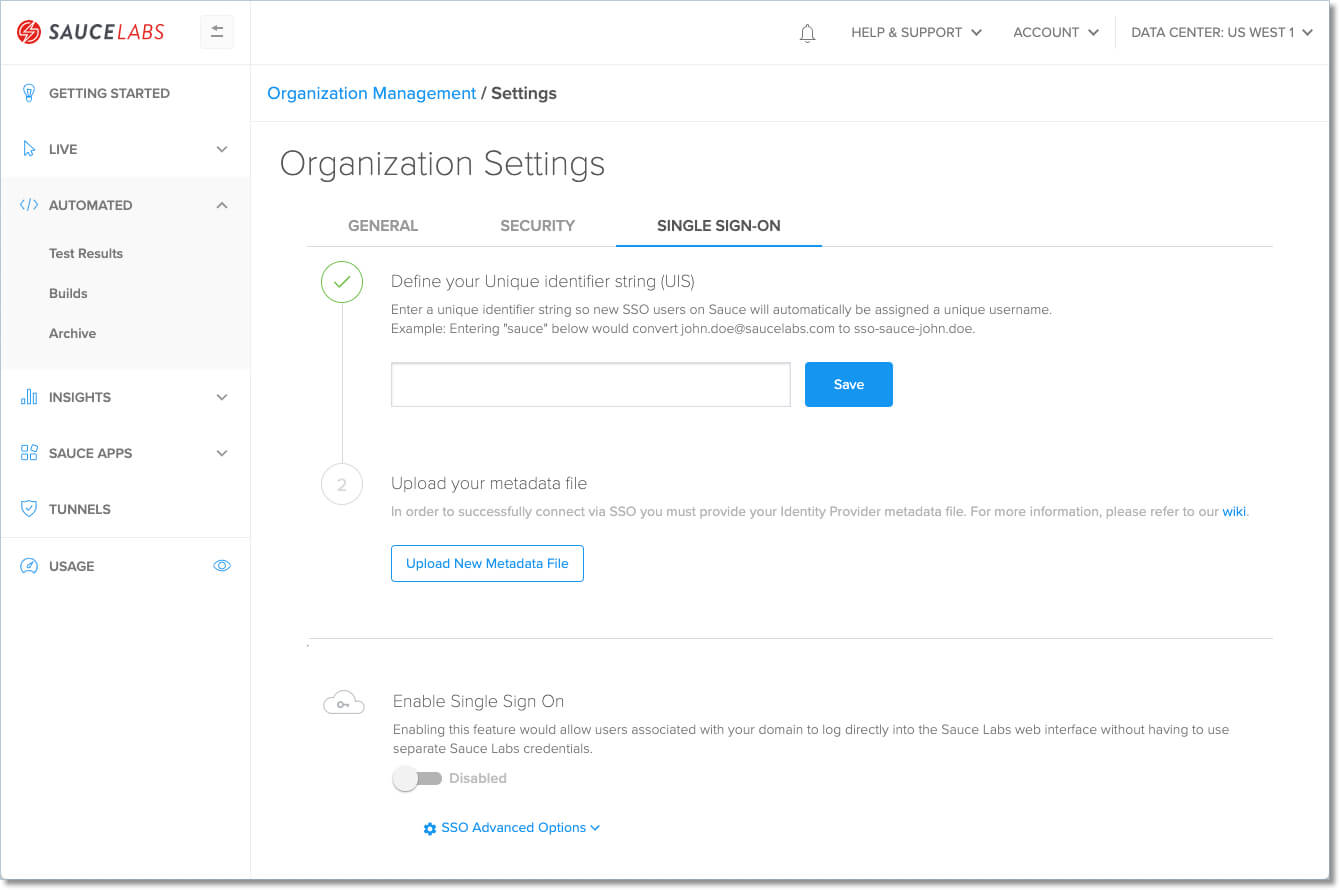The height and width of the screenshot is (890, 1340).
Task: Focus the unique identifier string input field
Action: (x=591, y=384)
